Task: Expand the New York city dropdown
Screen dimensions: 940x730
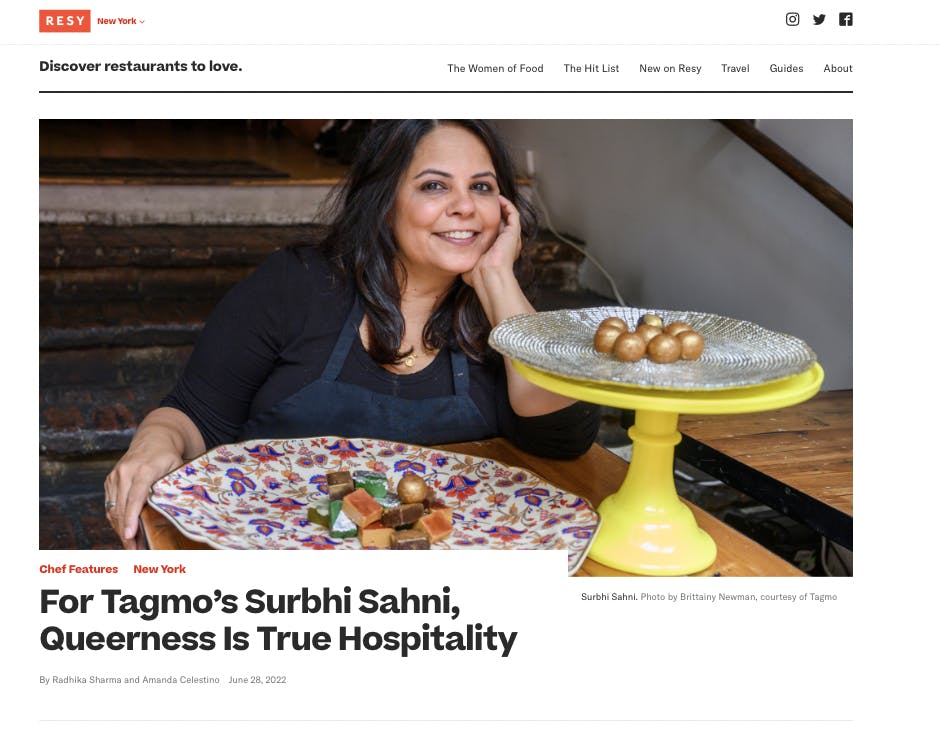Action: coord(120,21)
